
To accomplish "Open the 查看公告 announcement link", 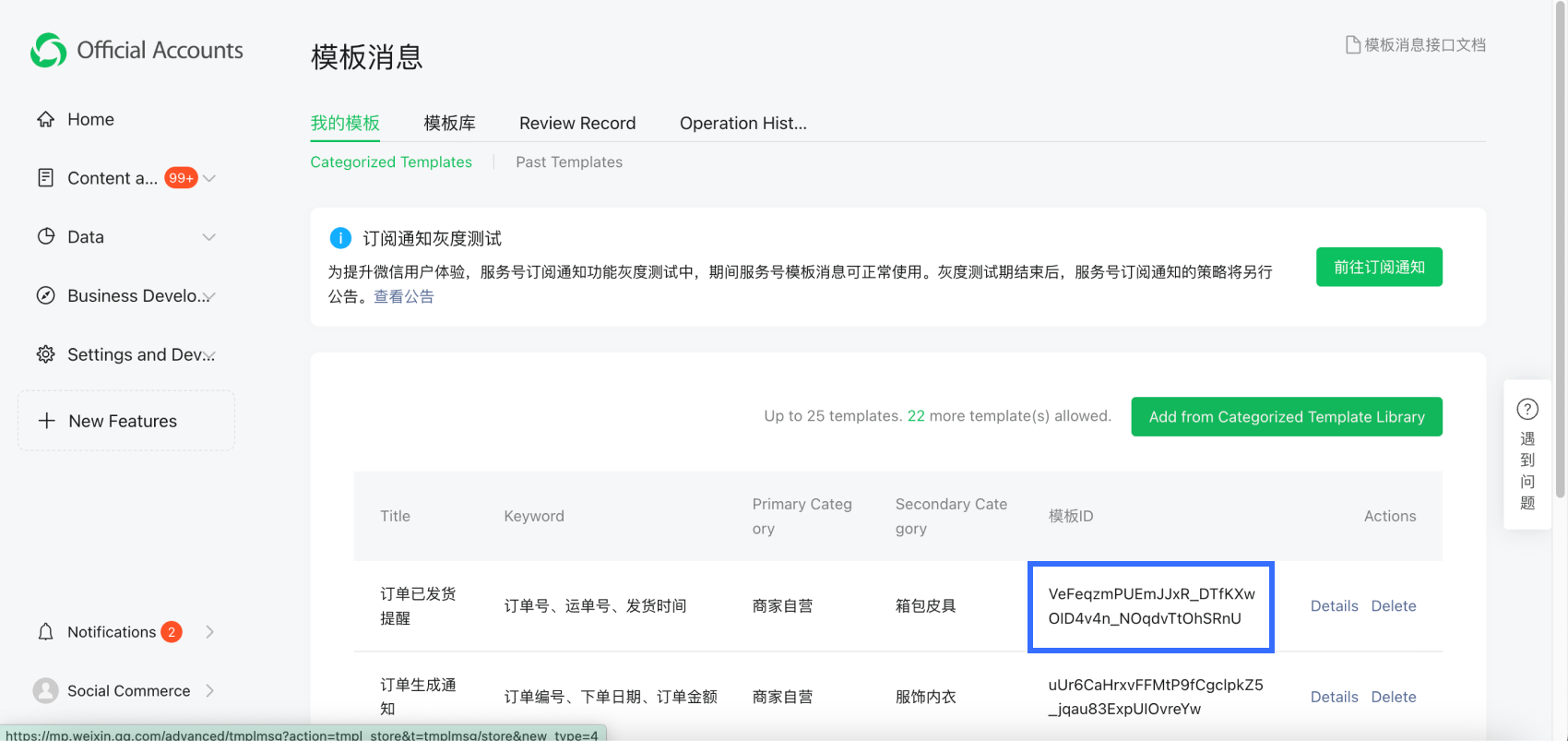I will coord(403,296).
